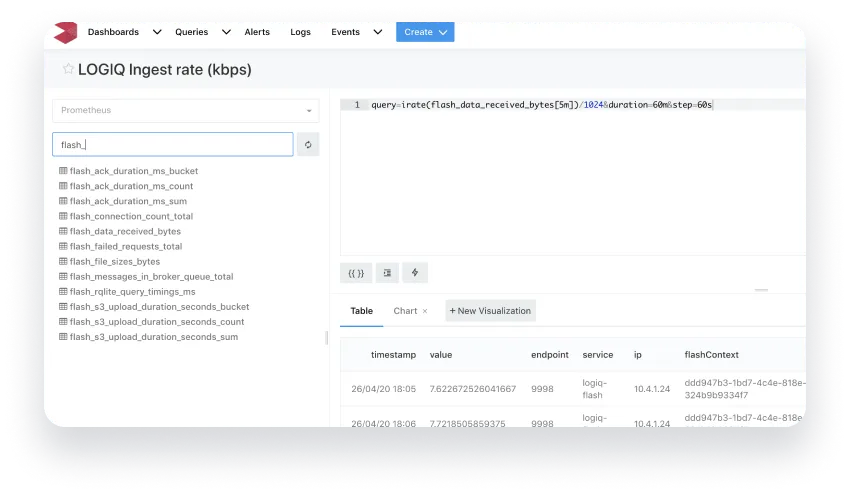Viewport: 851px width, 494px height.
Task: Click the value cell 7.622672526041667
Action: (473, 389)
